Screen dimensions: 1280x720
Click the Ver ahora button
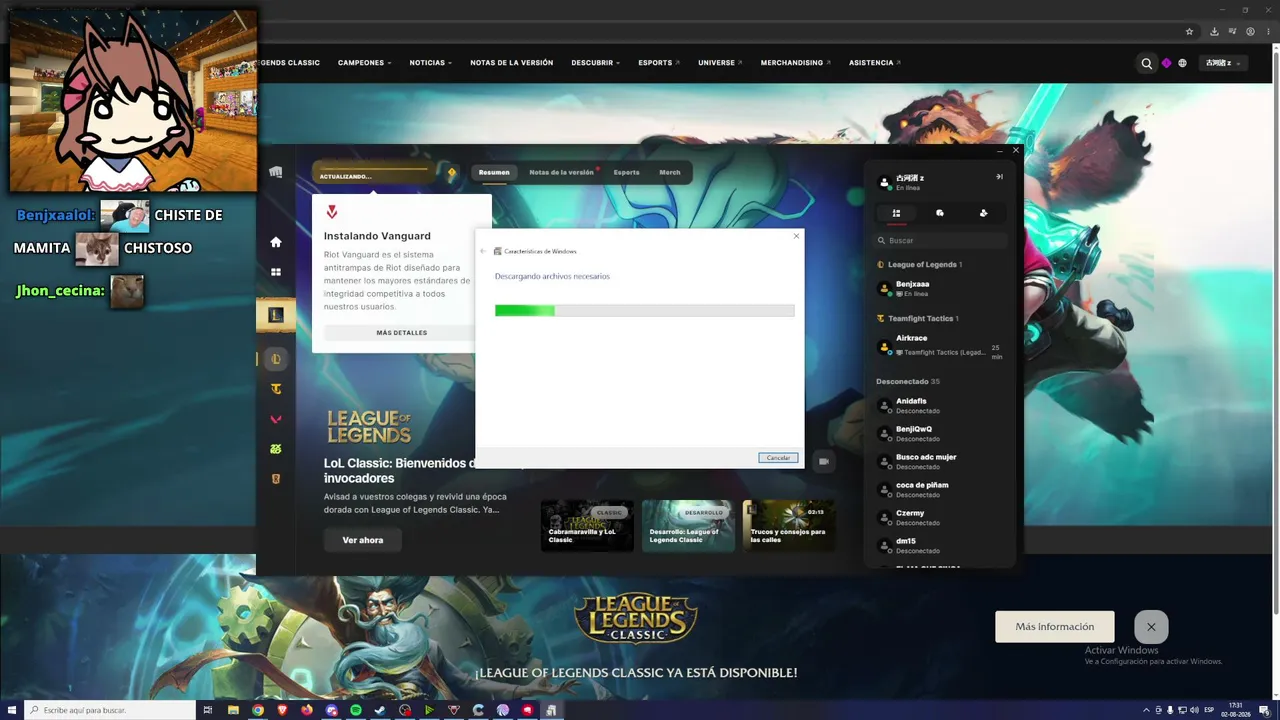[x=363, y=540]
